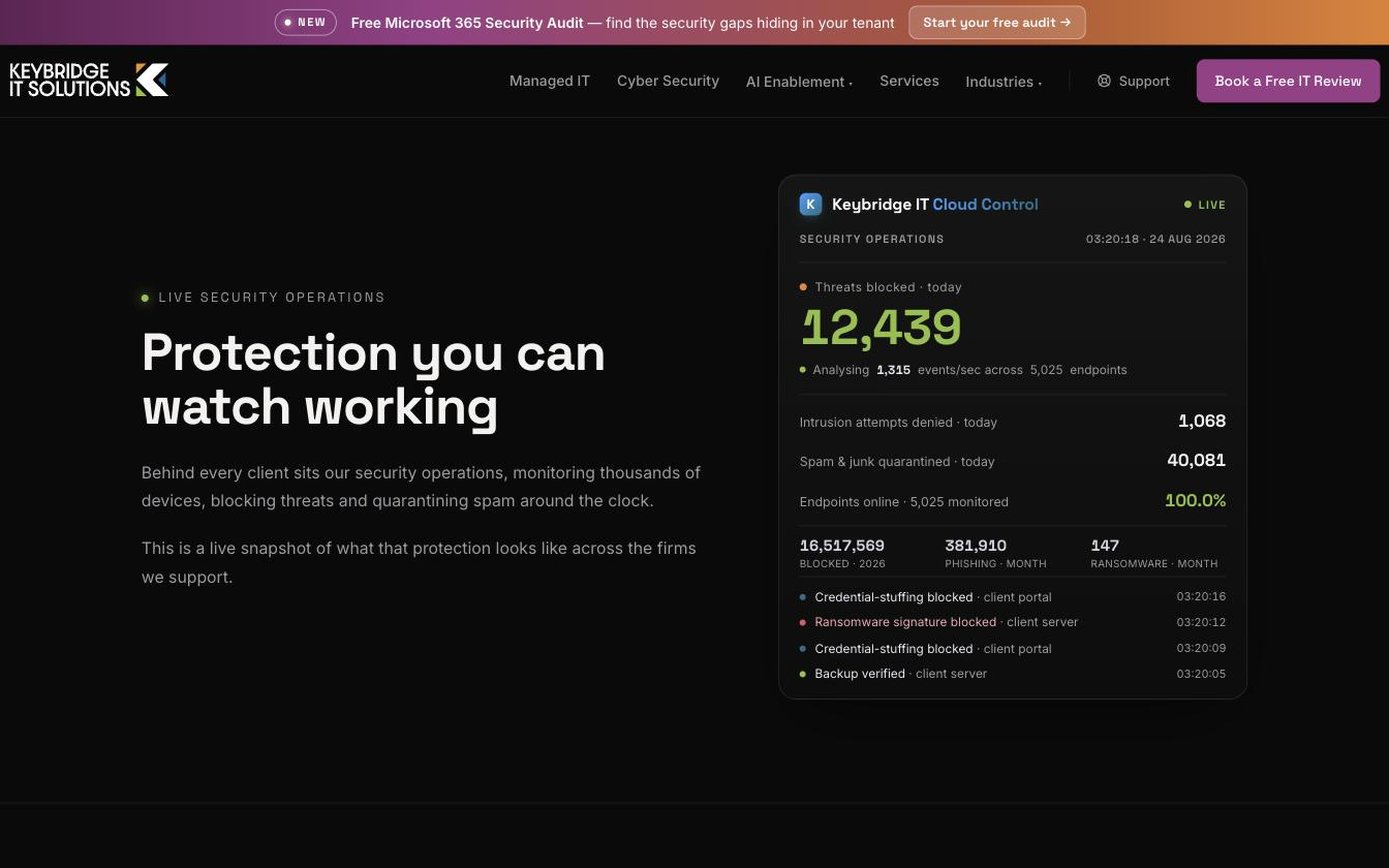The image size is (1389, 868).
Task: Click the 100.0% endpoints online value
Action: pos(1195,500)
